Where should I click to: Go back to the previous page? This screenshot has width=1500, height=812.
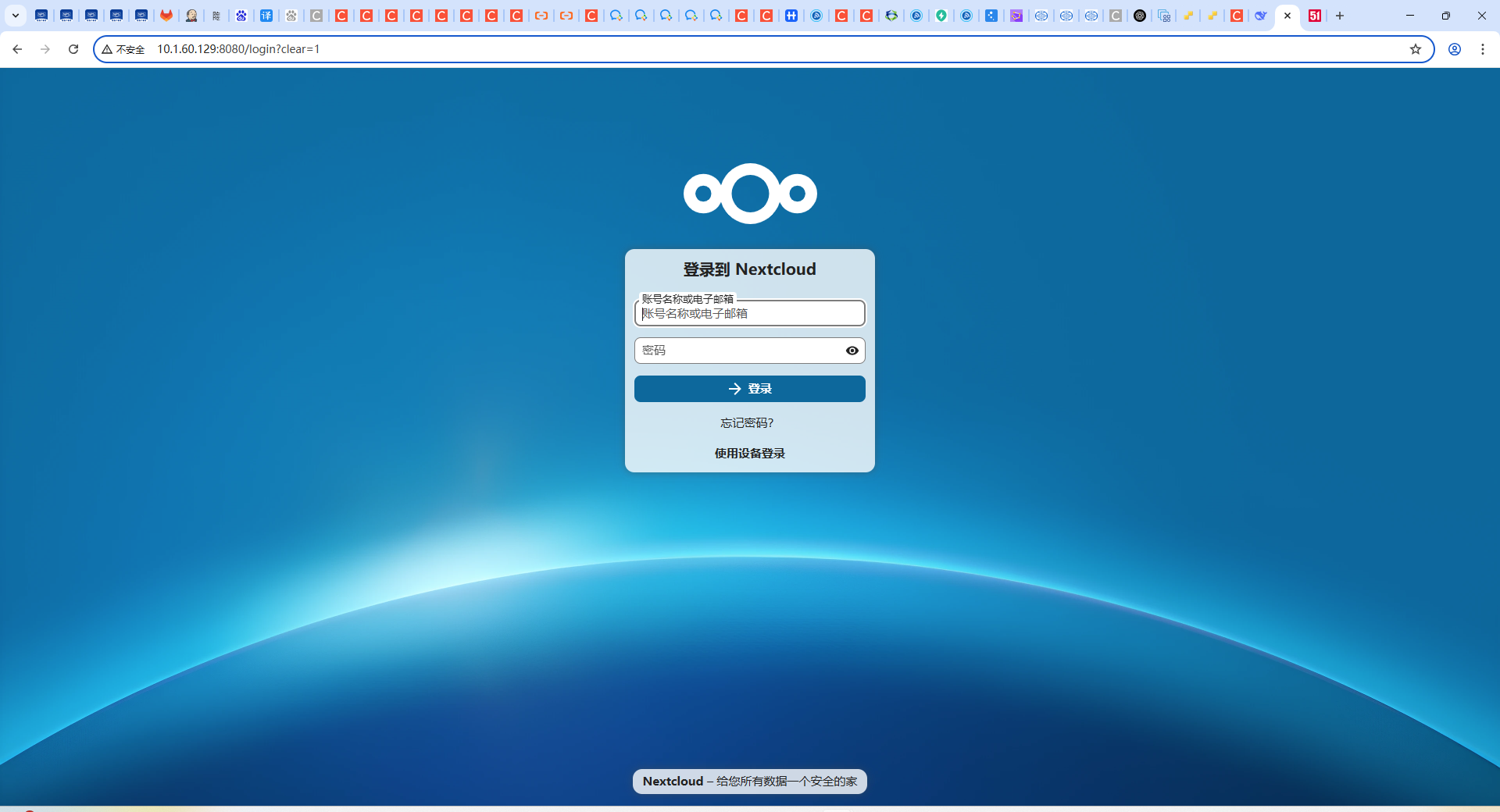(17, 49)
